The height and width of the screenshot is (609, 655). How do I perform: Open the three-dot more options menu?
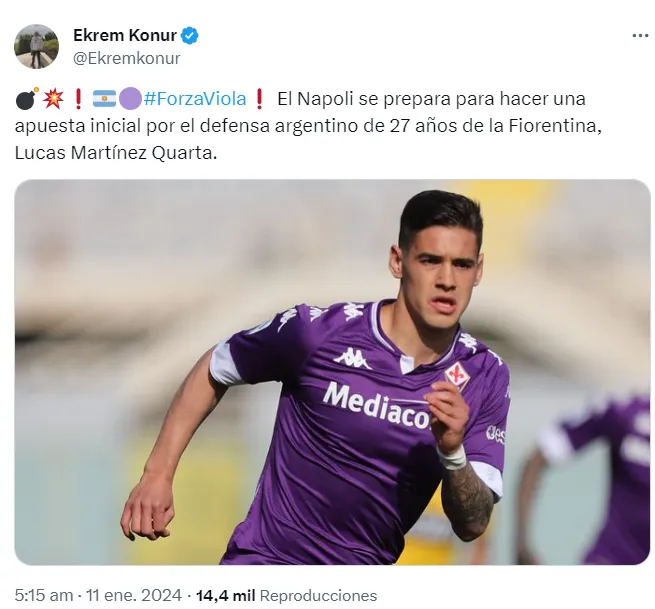tap(640, 36)
